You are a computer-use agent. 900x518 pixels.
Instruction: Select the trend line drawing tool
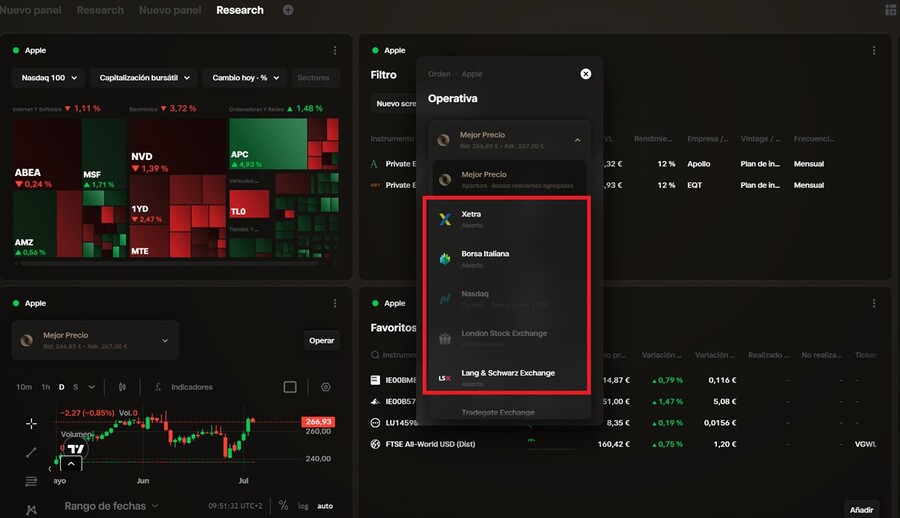pyautogui.click(x=32, y=453)
